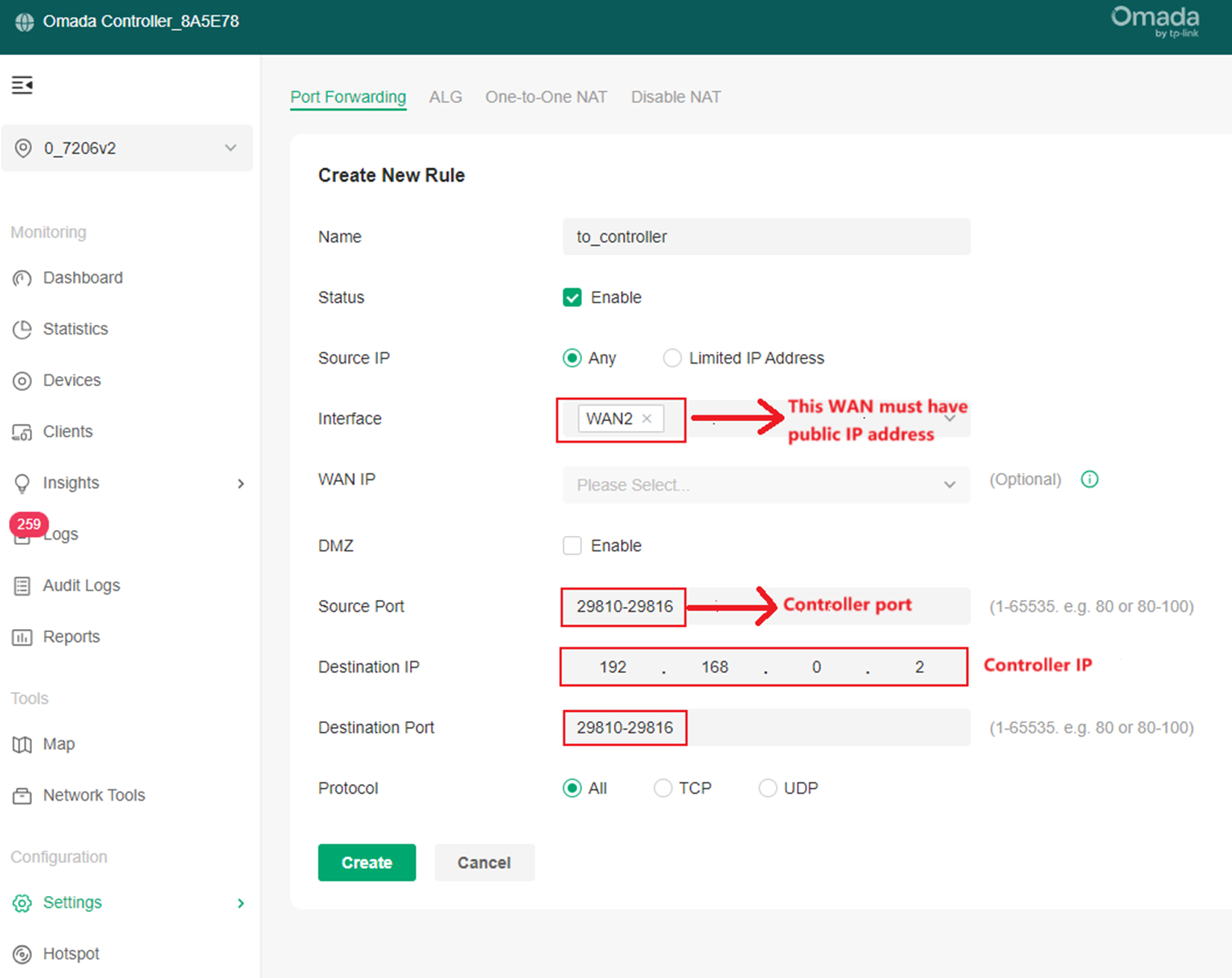1232x978 pixels.
Task: Click the last Destination IP octet 2
Action: (x=919, y=667)
